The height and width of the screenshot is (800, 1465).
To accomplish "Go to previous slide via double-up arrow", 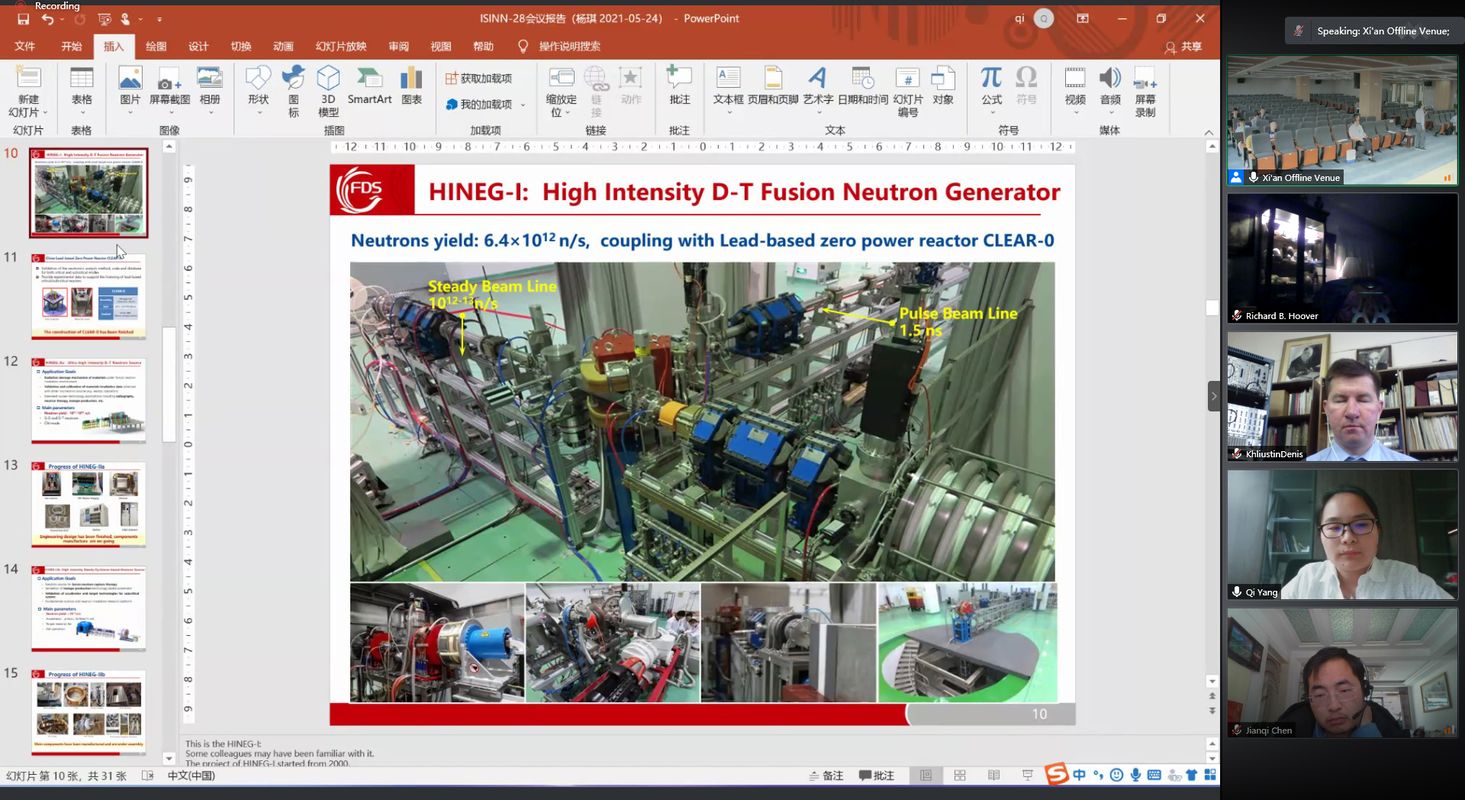I will (1213, 696).
